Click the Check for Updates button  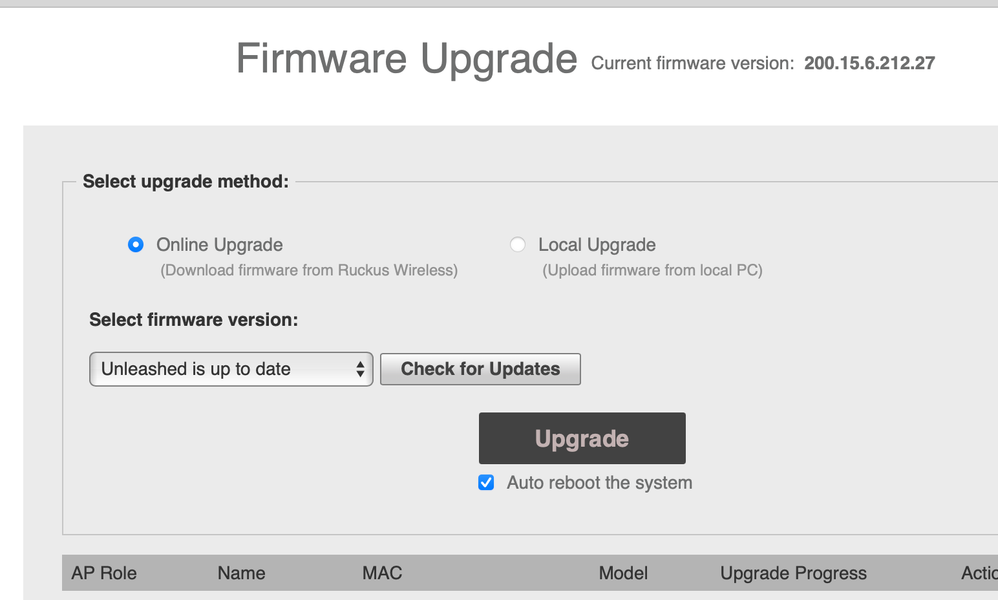point(480,369)
